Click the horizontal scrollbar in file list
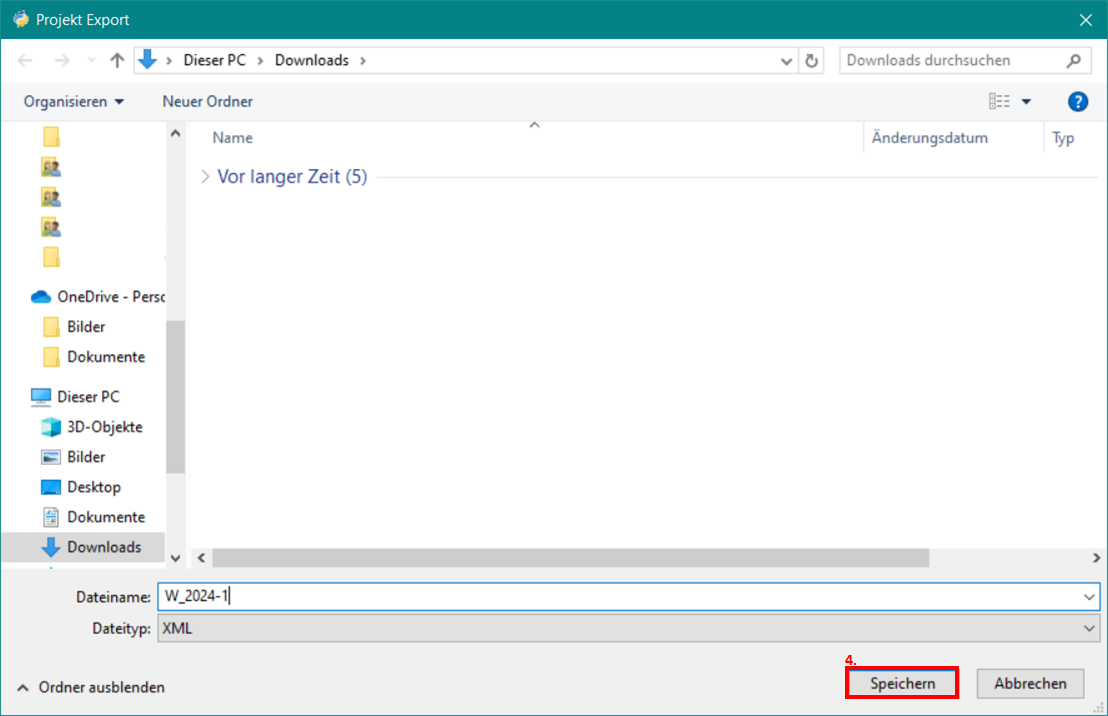This screenshot has height=716, width=1108. pyautogui.click(x=570, y=557)
